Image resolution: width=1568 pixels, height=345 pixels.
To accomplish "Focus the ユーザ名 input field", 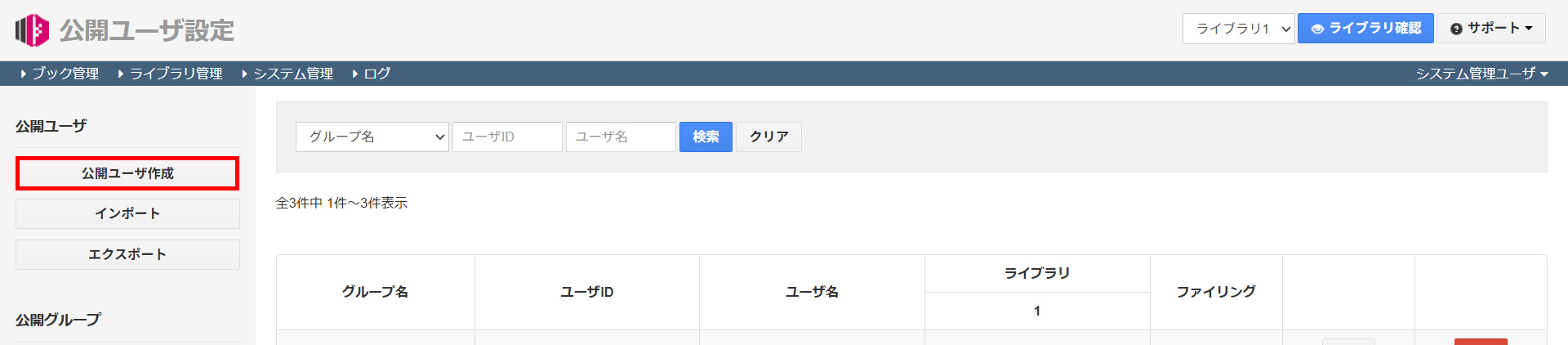I will point(621,137).
